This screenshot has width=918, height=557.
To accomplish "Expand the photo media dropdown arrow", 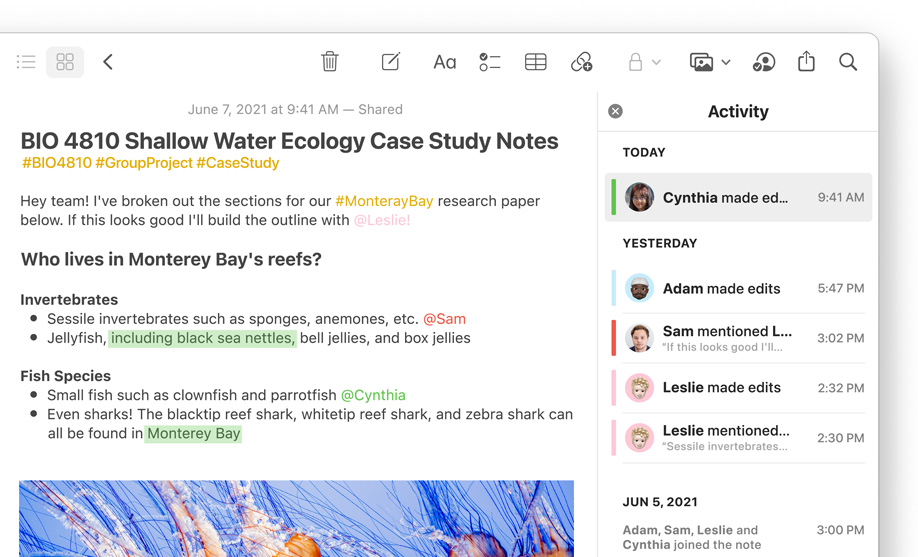I will point(726,62).
